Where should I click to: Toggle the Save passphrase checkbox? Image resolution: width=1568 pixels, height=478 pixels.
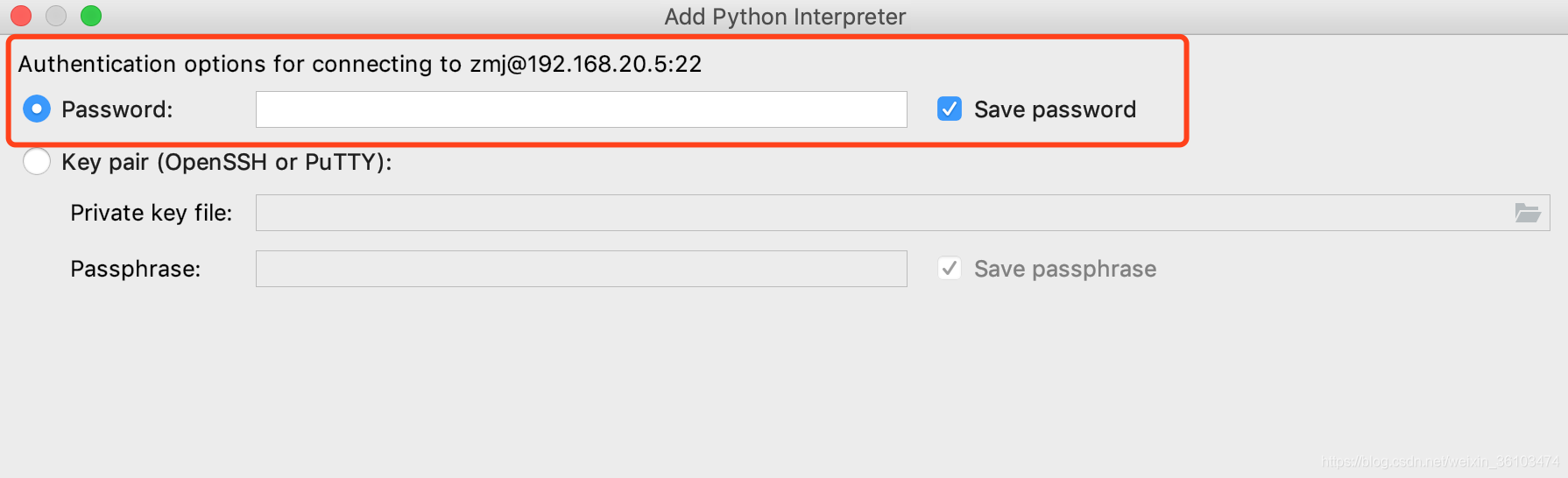click(x=950, y=268)
